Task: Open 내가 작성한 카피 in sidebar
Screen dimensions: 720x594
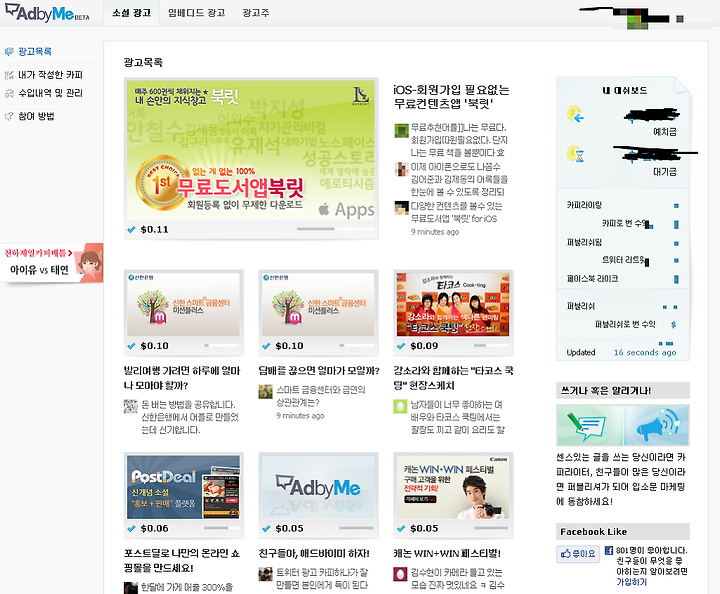Action: 51,75
